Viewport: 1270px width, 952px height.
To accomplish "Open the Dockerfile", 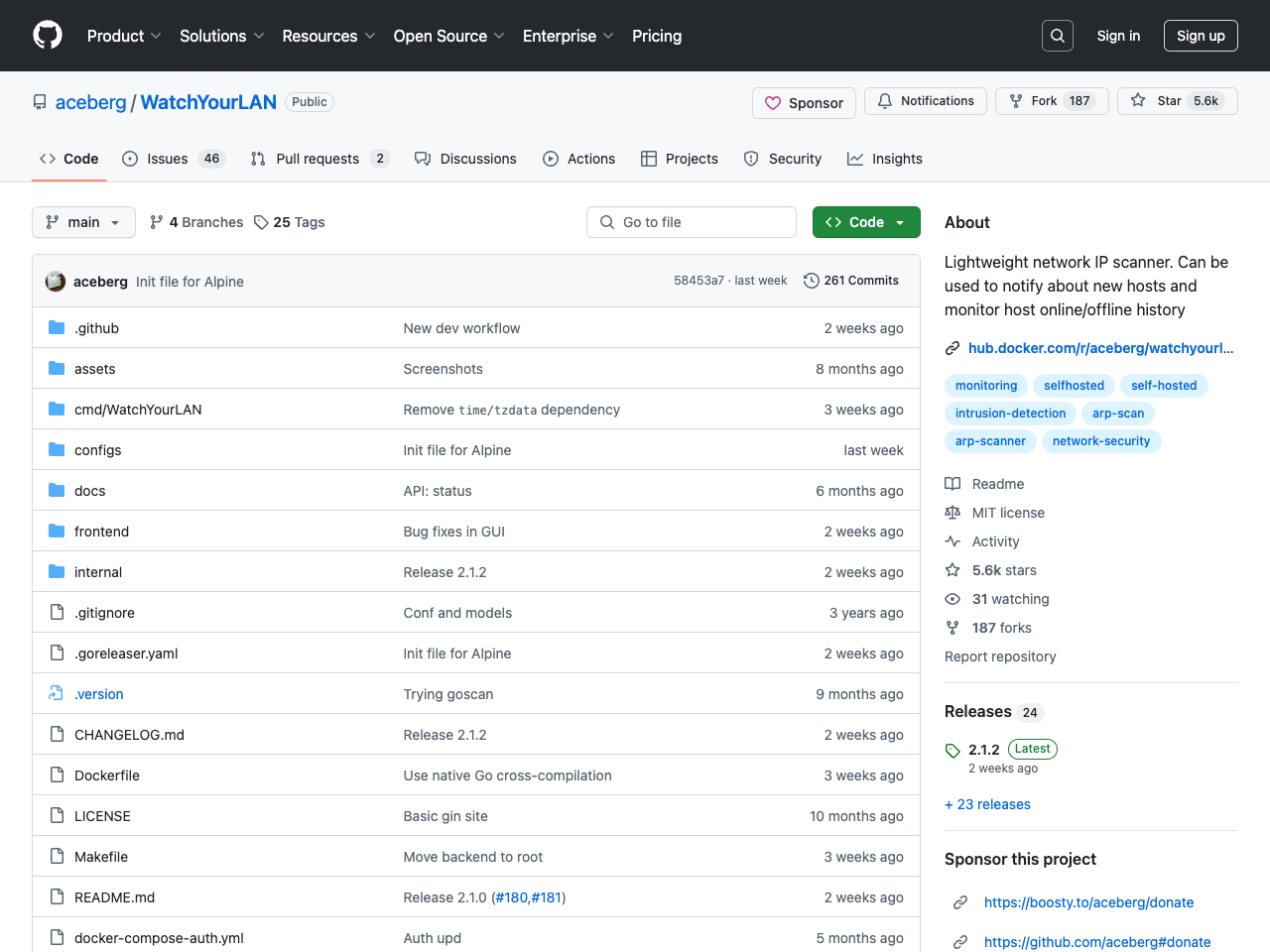I will tap(107, 775).
